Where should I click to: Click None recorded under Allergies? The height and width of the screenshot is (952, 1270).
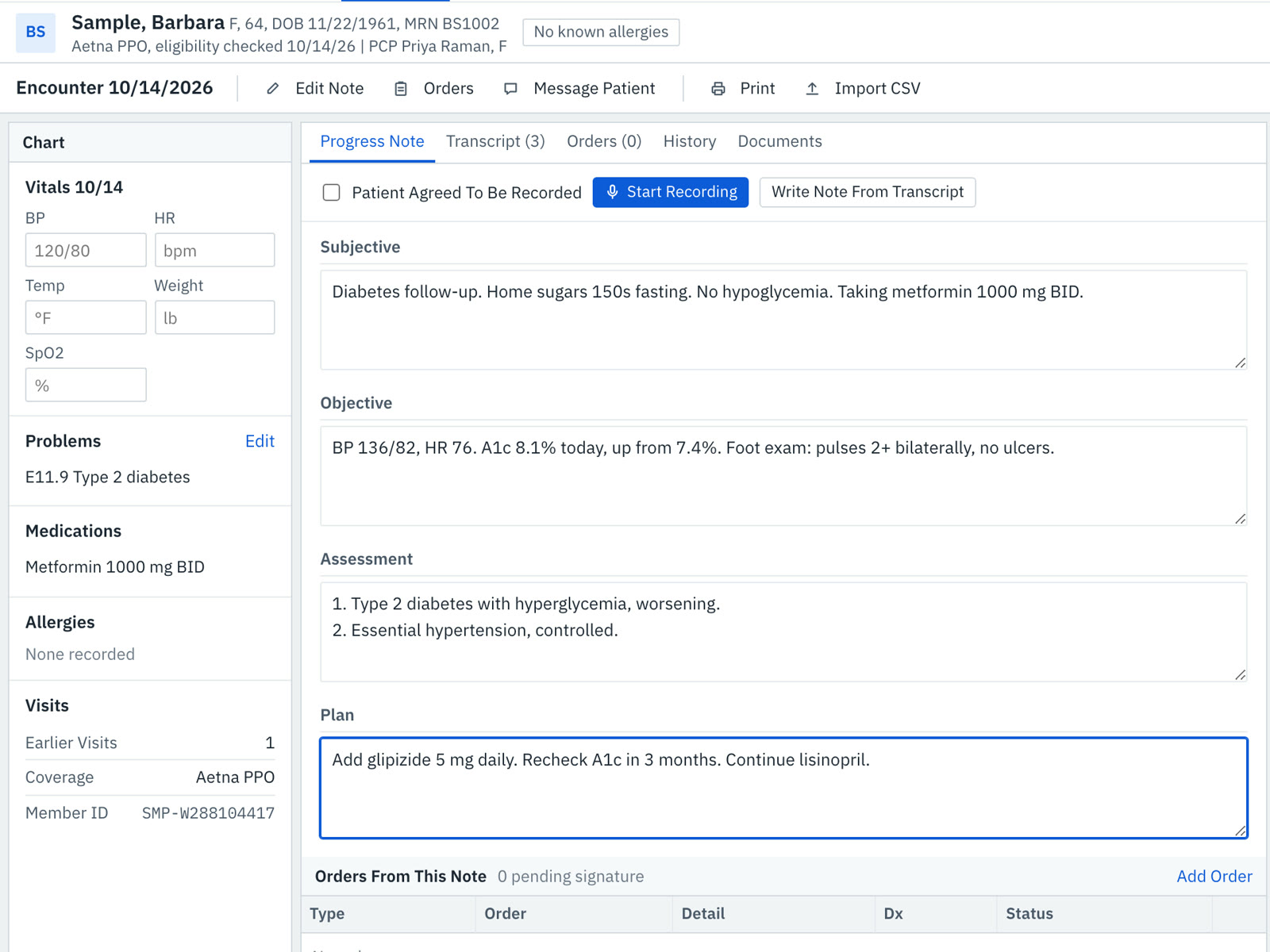click(x=80, y=654)
